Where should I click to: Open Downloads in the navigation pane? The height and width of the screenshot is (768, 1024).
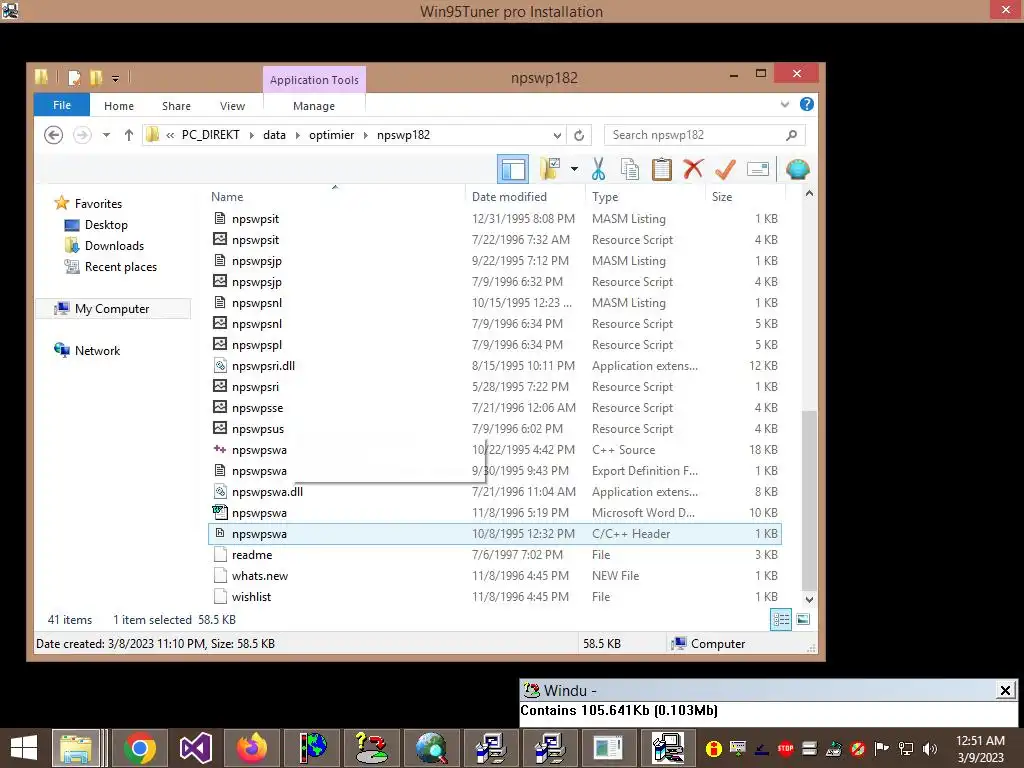[114, 246]
